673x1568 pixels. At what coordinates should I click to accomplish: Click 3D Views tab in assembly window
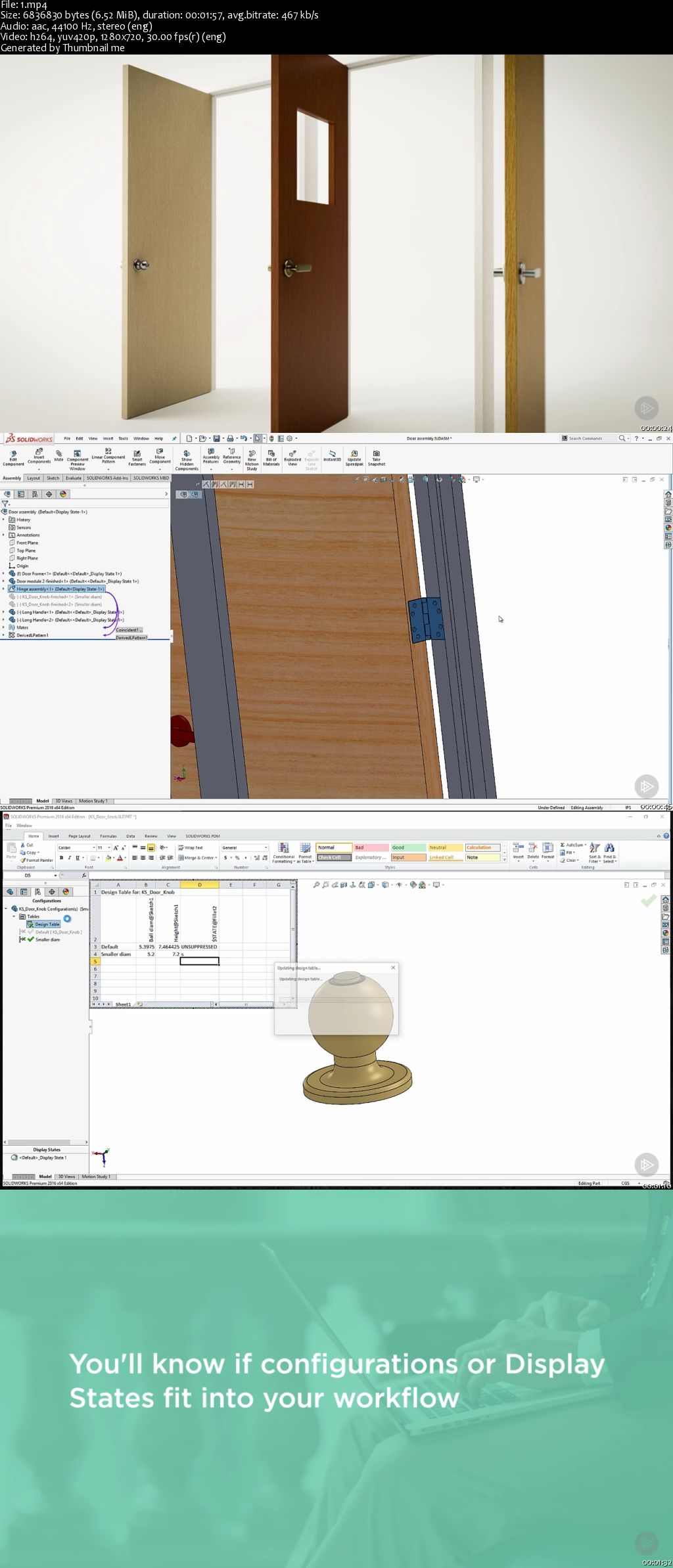(64, 801)
